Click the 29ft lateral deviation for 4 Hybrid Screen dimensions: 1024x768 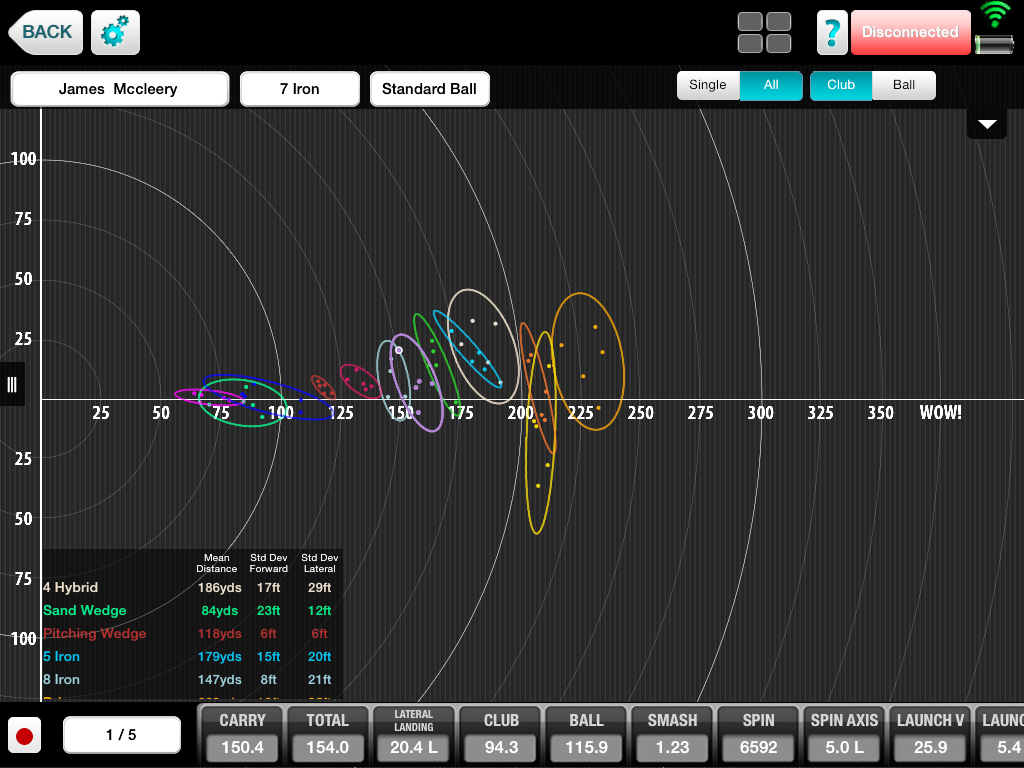[x=319, y=588]
